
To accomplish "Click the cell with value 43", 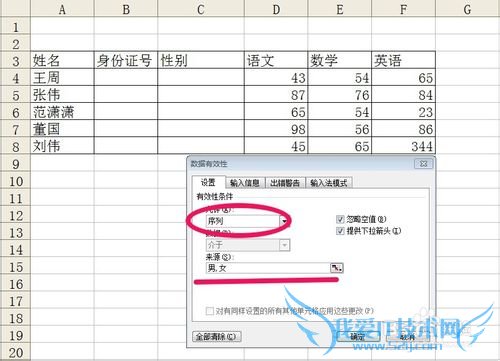I will pos(276,77).
